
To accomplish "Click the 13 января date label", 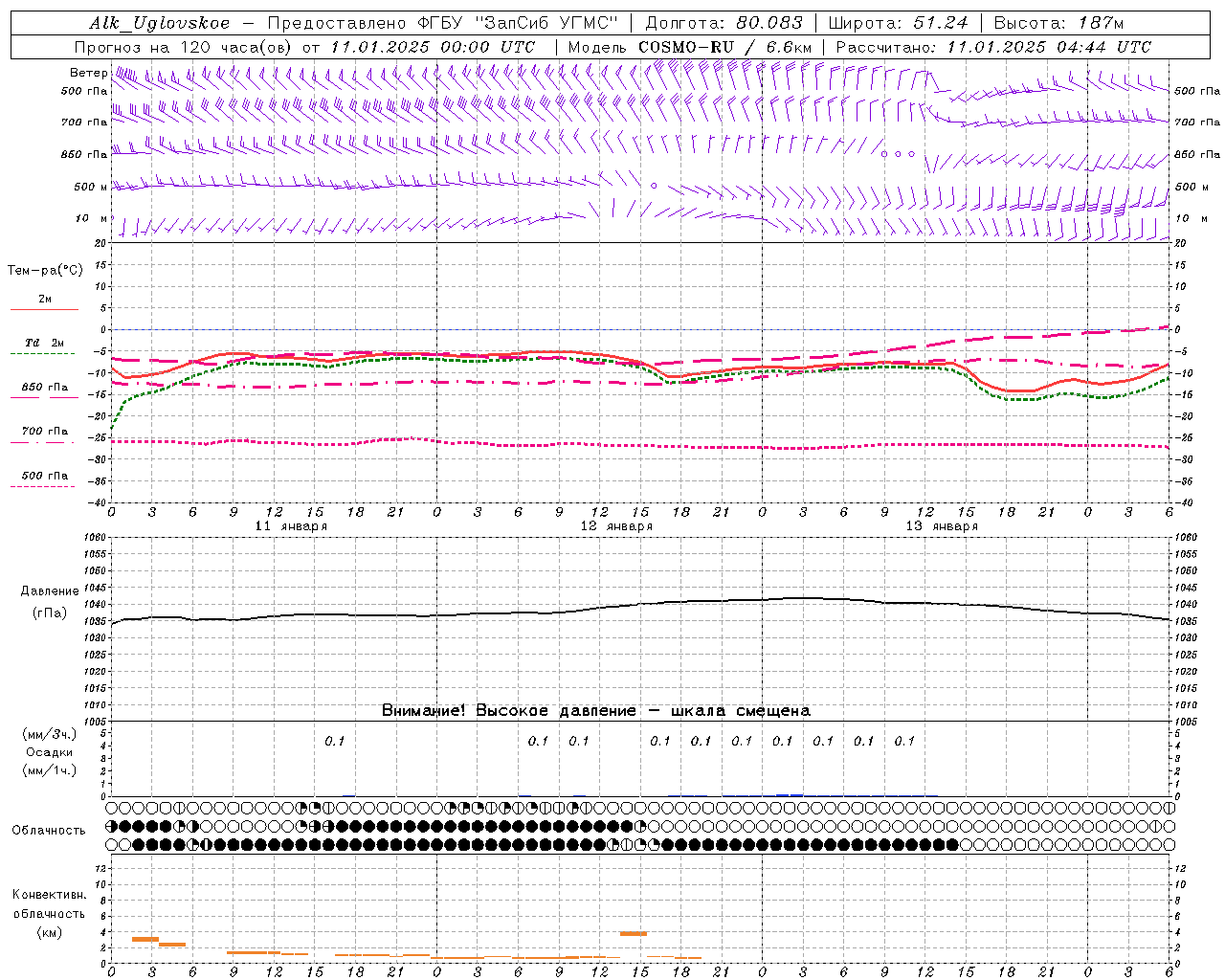I will click(x=942, y=526).
